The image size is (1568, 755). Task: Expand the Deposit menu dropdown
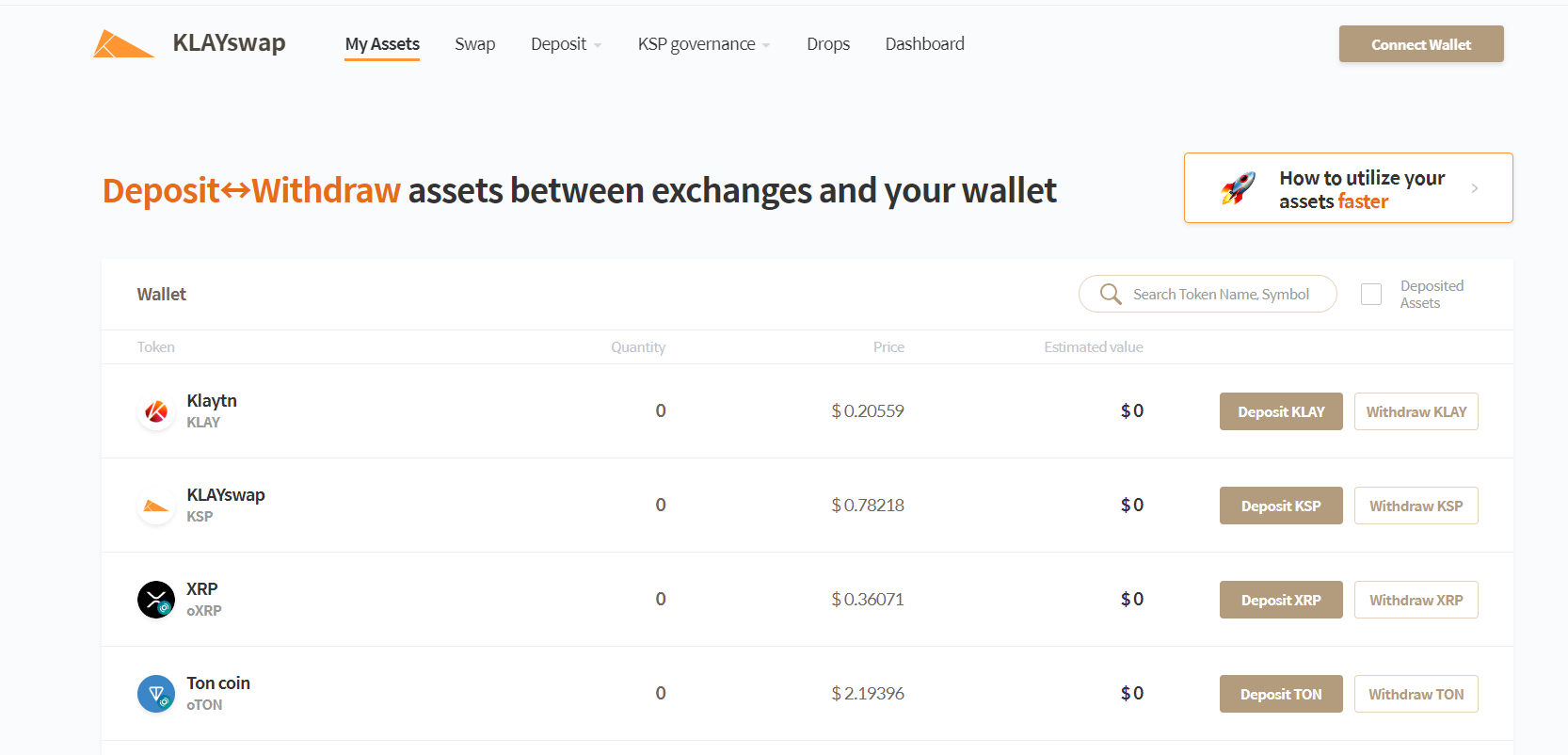tap(566, 44)
